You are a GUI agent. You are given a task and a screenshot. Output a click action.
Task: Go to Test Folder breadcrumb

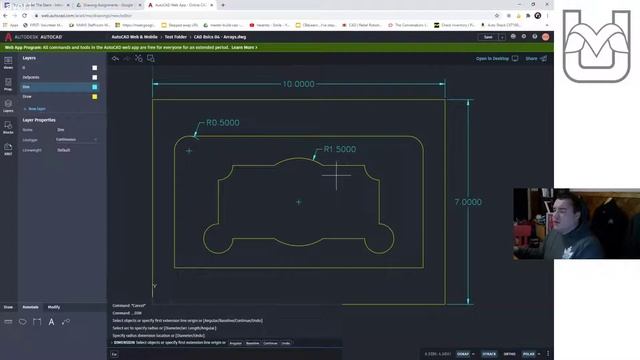(x=176, y=37)
